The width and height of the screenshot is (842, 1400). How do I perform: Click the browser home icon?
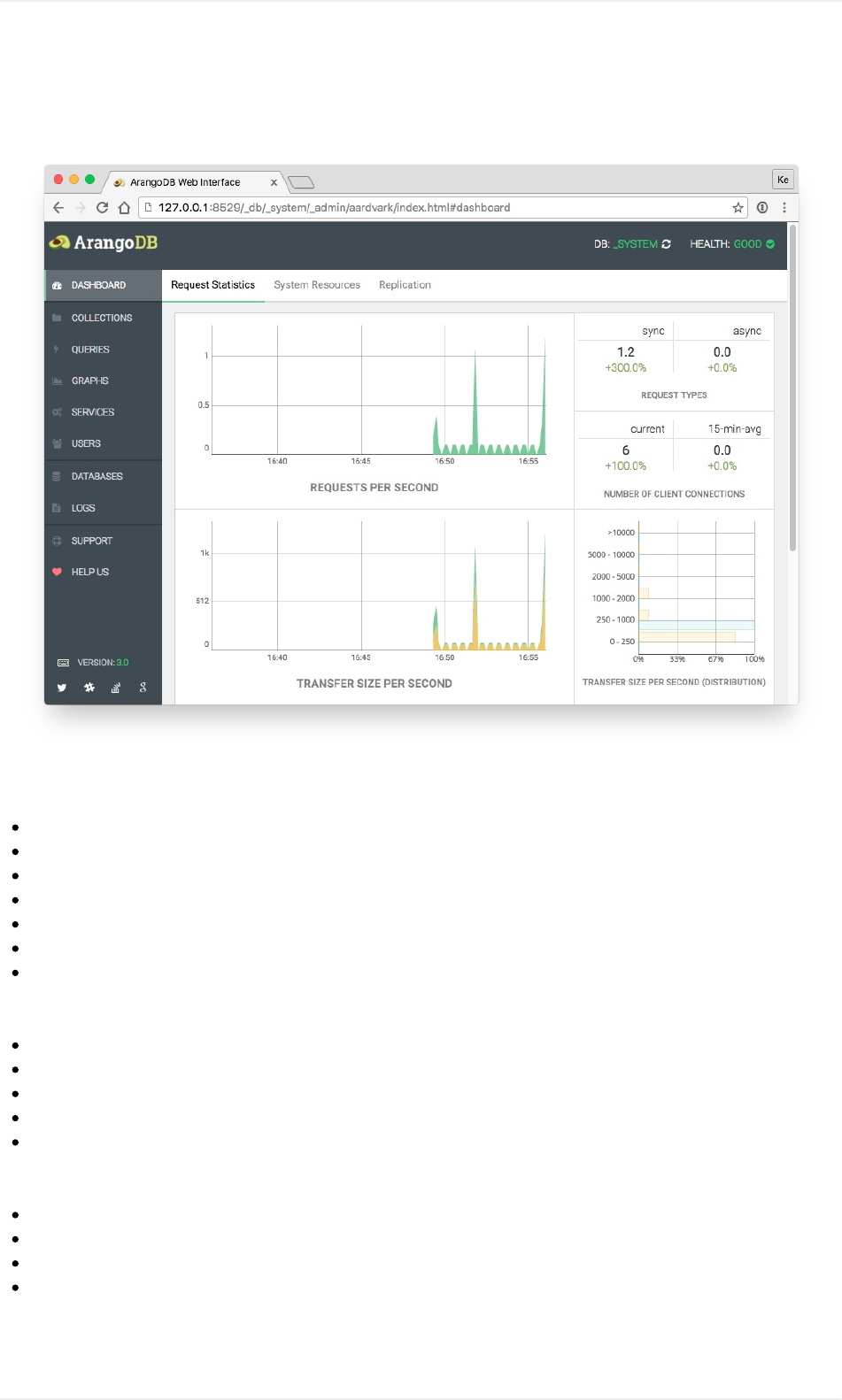click(124, 208)
